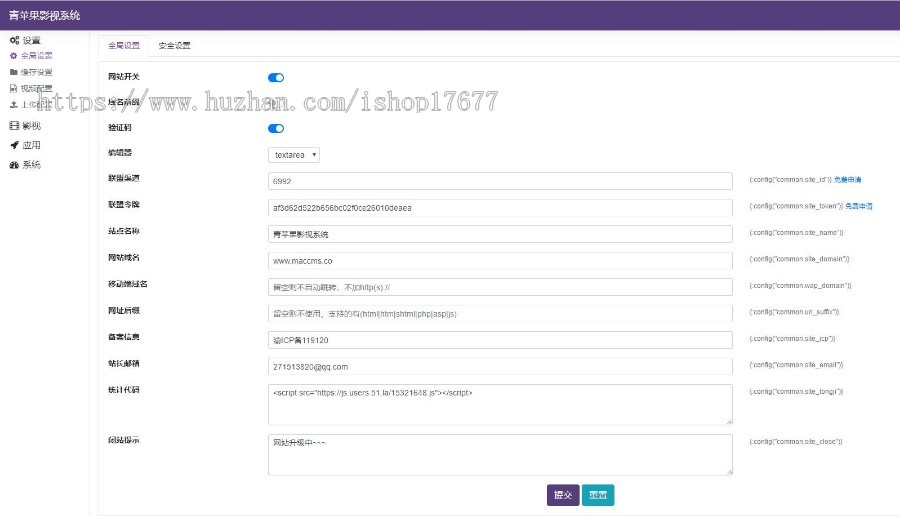The image size is (900, 516).
Task: Click the www.maccms.co domain field
Action: click(x=500, y=261)
